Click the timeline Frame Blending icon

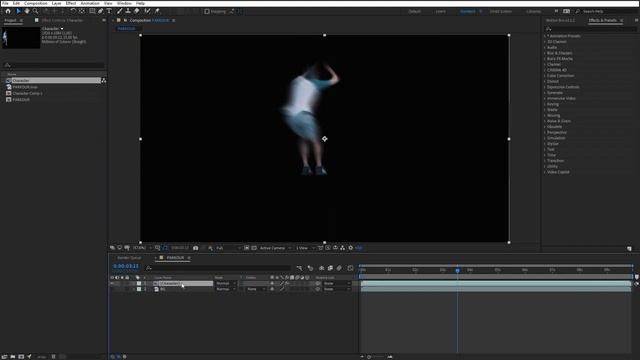330,268
